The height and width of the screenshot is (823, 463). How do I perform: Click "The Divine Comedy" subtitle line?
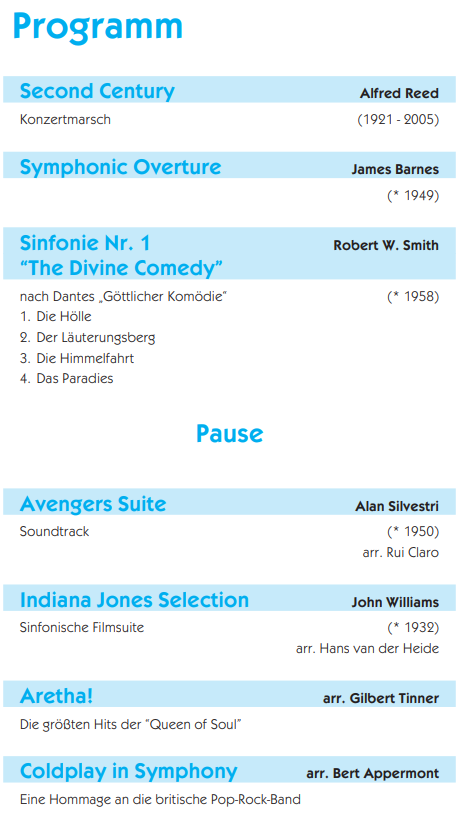tap(121, 268)
